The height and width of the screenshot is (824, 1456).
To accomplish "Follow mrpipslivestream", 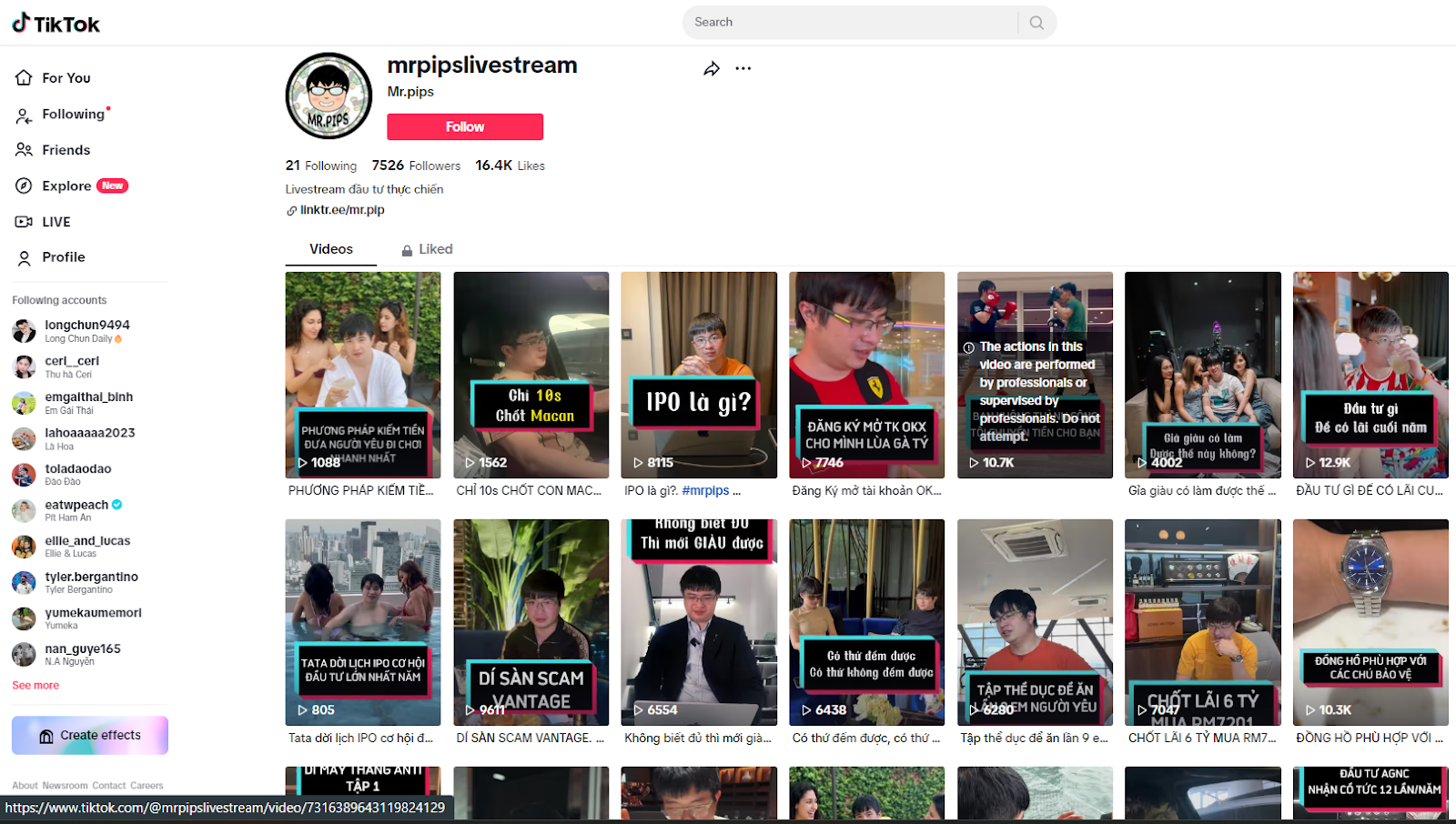I will pyautogui.click(x=465, y=127).
